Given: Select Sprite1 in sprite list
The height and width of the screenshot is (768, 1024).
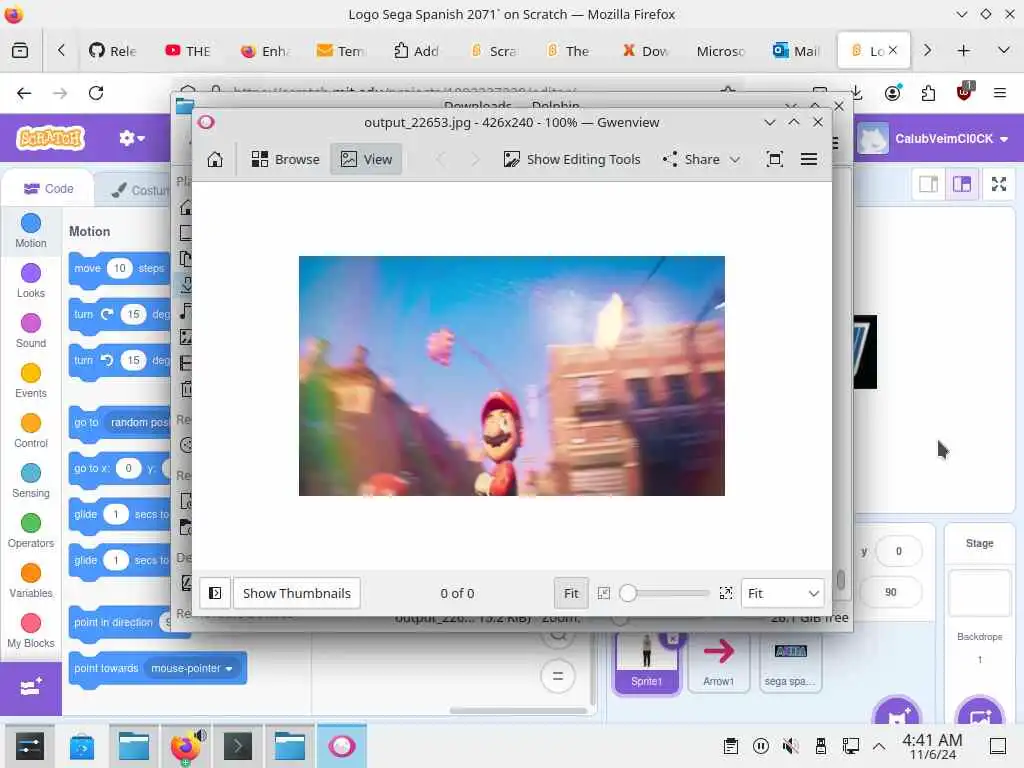Looking at the screenshot, I should 647,663.
